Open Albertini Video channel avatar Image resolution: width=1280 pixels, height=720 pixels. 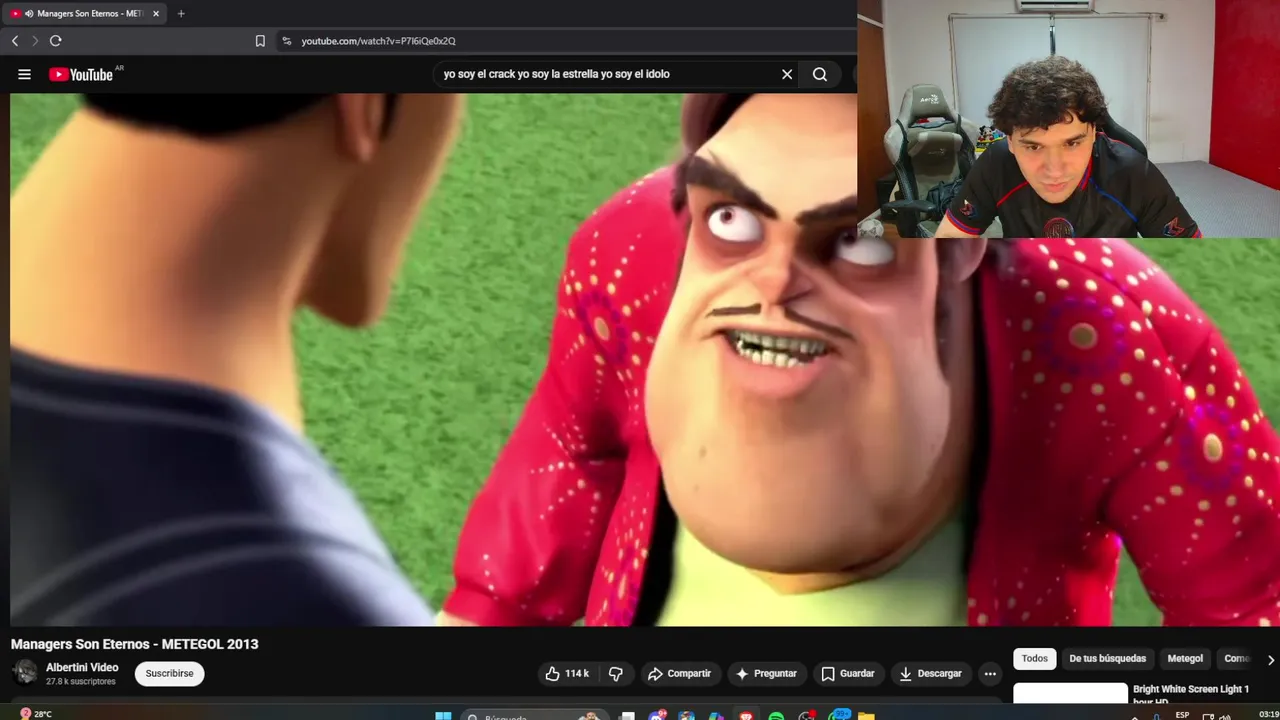click(x=25, y=673)
